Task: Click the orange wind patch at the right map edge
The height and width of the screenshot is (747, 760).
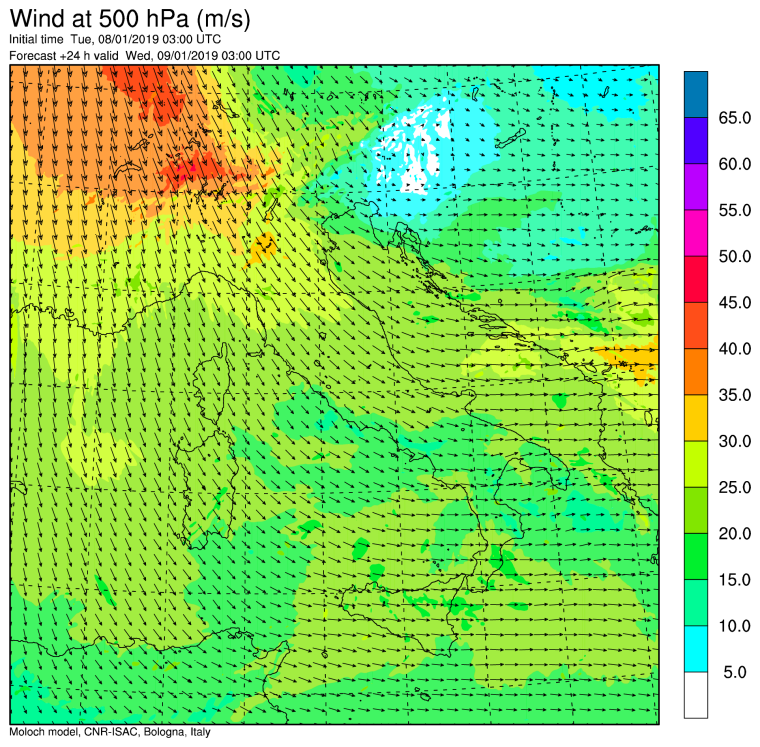Action: point(630,359)
